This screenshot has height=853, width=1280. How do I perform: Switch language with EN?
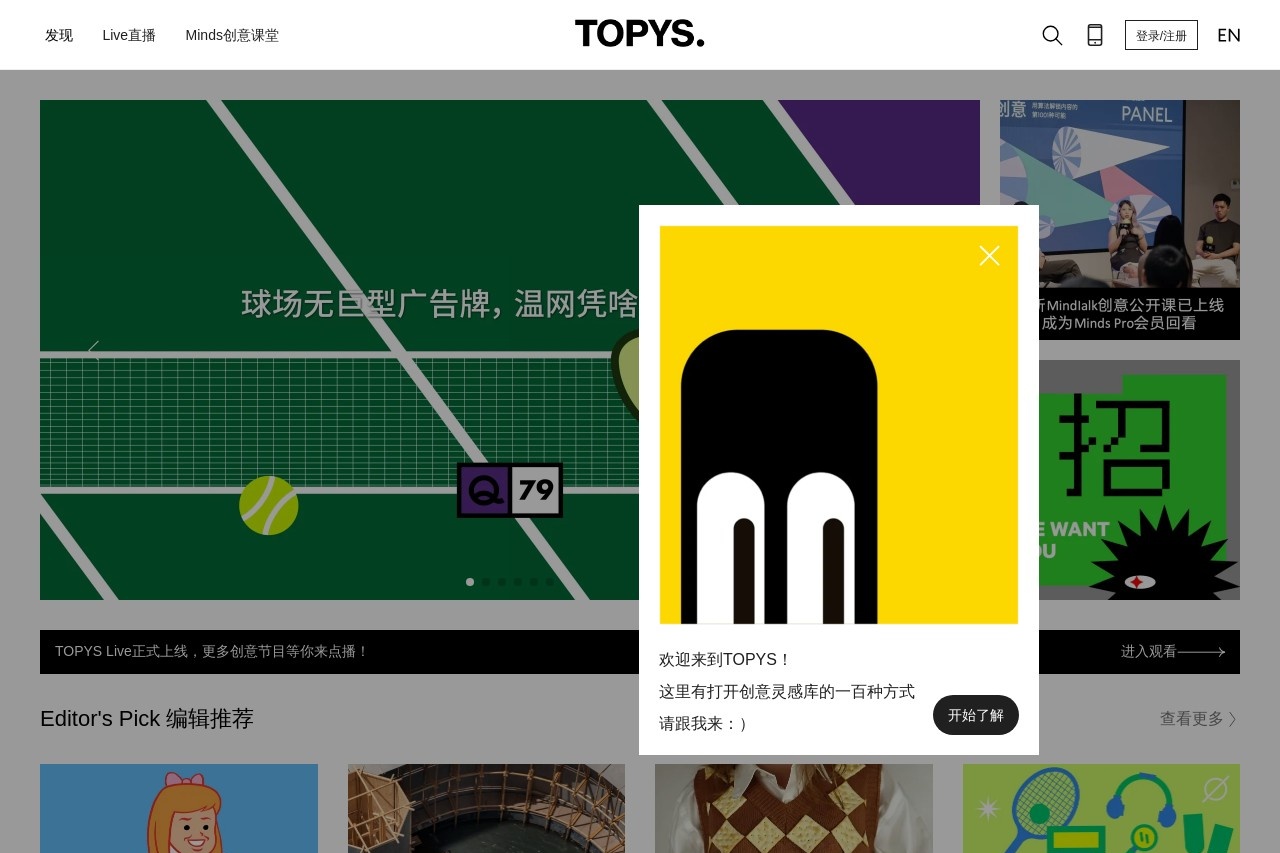pos(1229,35)
